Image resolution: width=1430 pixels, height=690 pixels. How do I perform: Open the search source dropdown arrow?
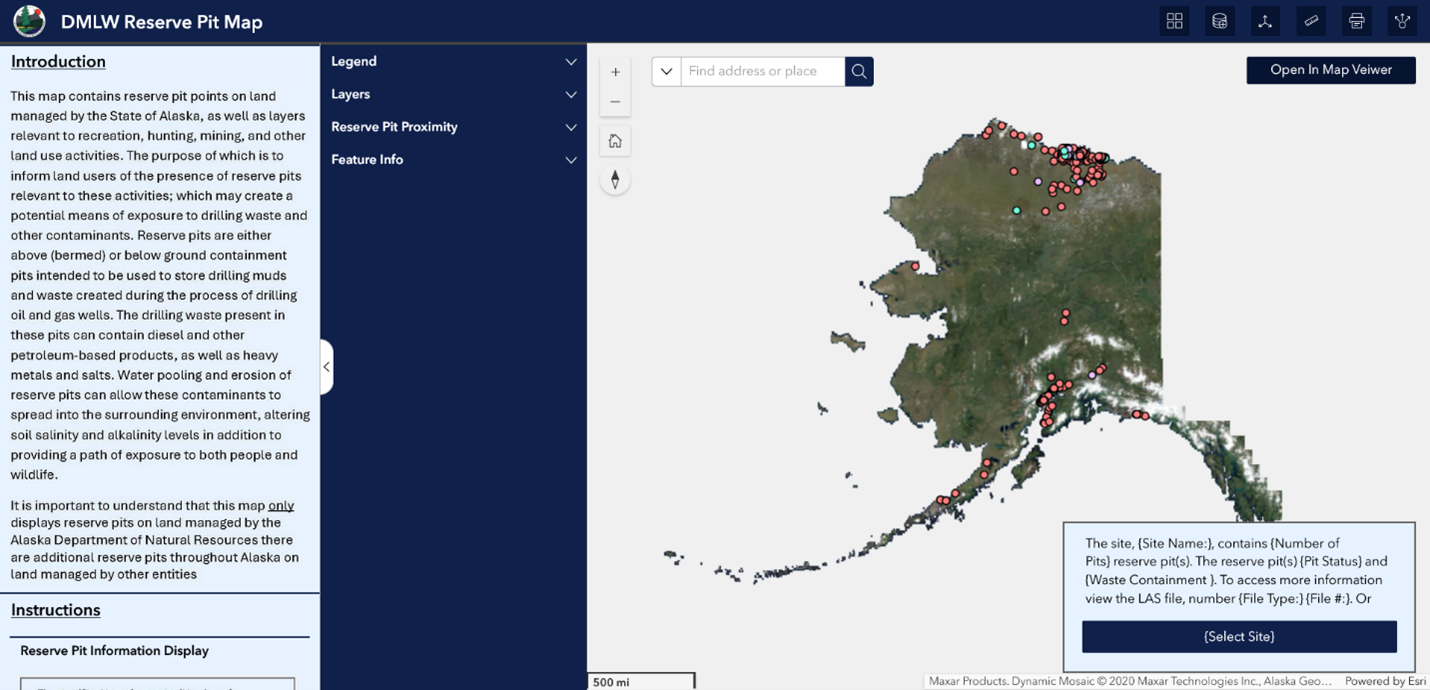[666, 71]
